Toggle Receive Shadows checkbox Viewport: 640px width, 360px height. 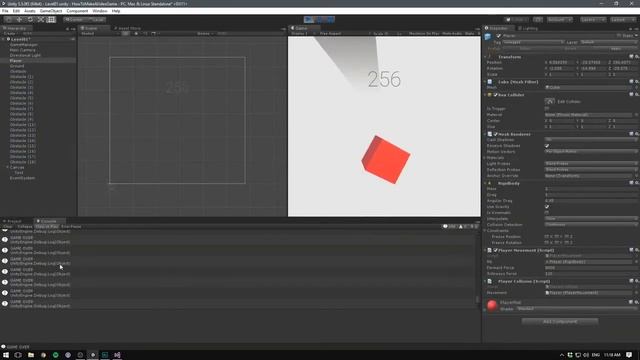tap(547, 146)
